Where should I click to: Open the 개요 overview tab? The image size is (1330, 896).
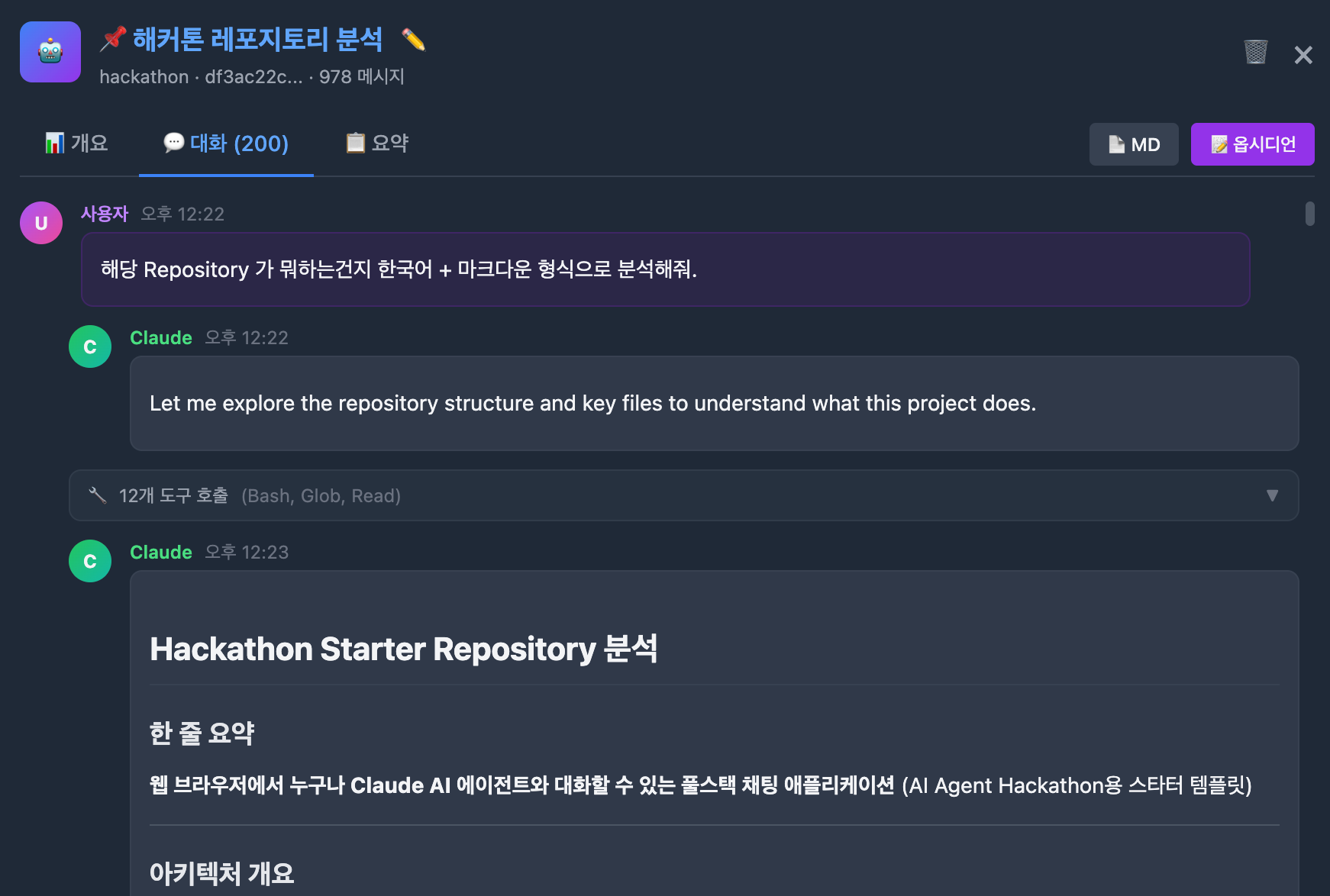76,143
